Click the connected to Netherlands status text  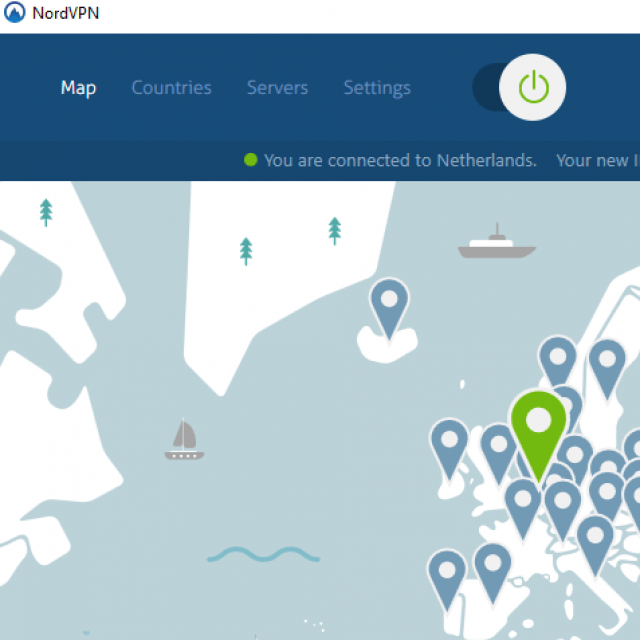pos(400,160)
